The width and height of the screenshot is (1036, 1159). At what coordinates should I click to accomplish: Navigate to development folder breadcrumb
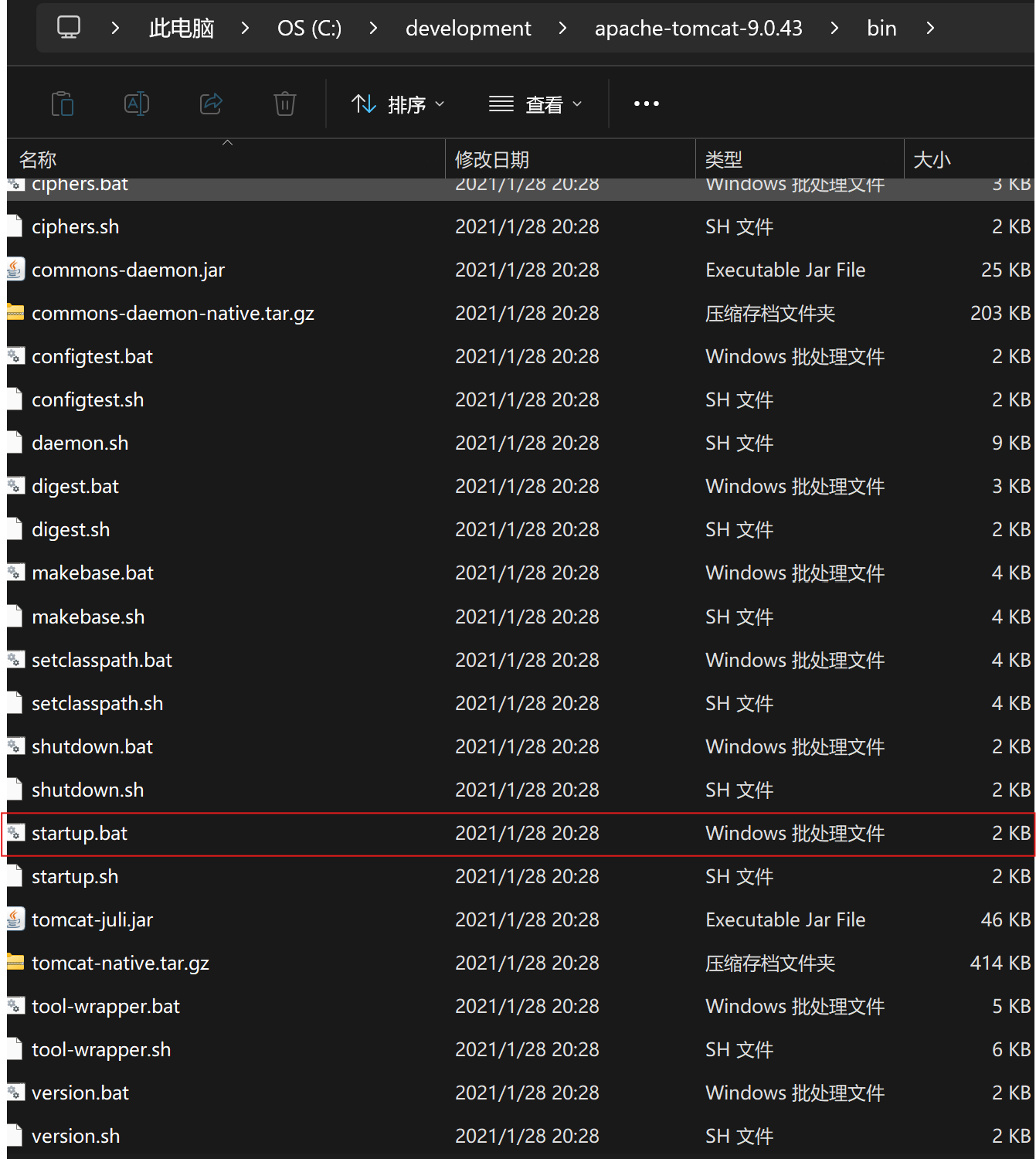tap(468, 29)
